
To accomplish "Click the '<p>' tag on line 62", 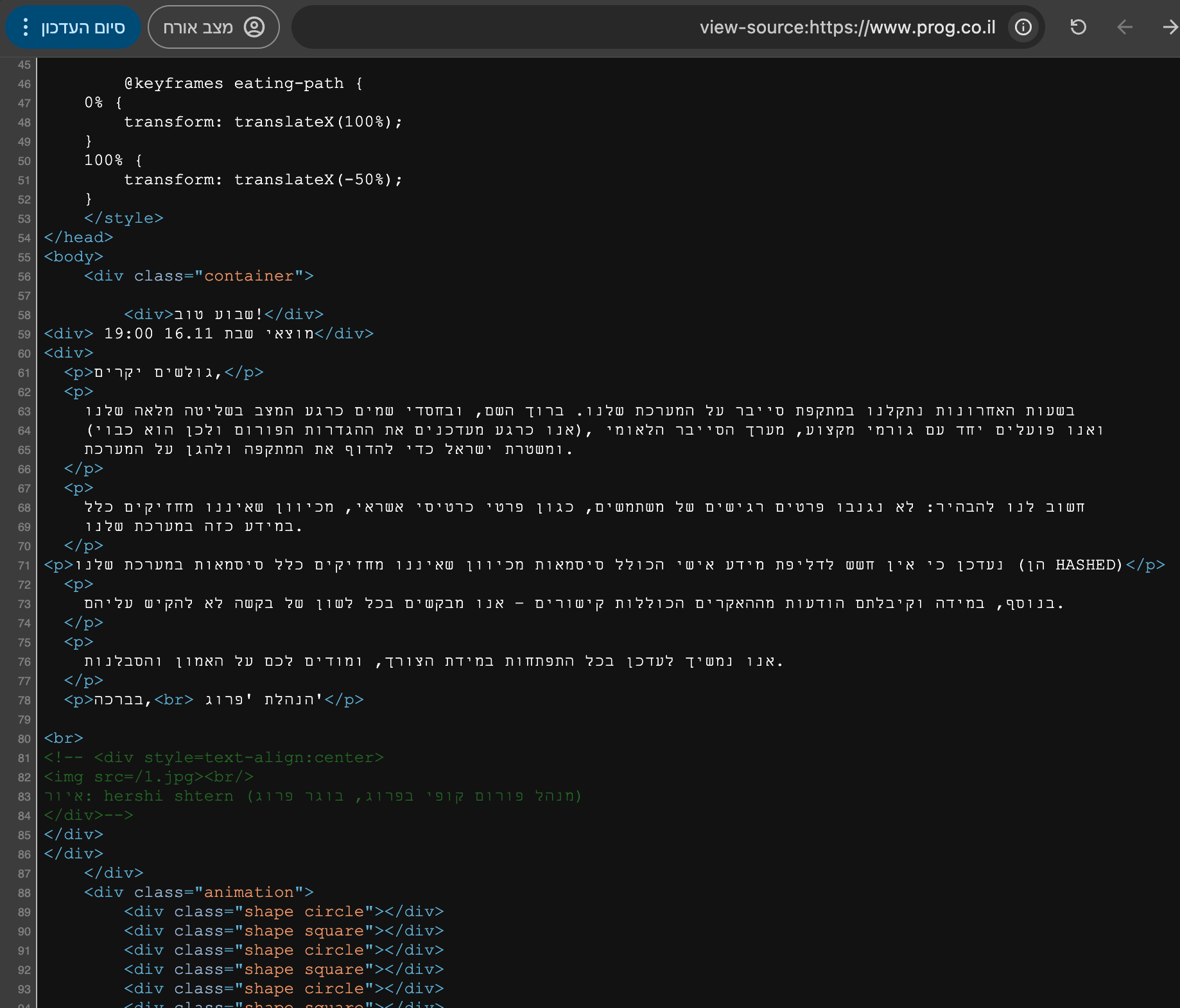I will pyautogui.click(x=78, y=392).
